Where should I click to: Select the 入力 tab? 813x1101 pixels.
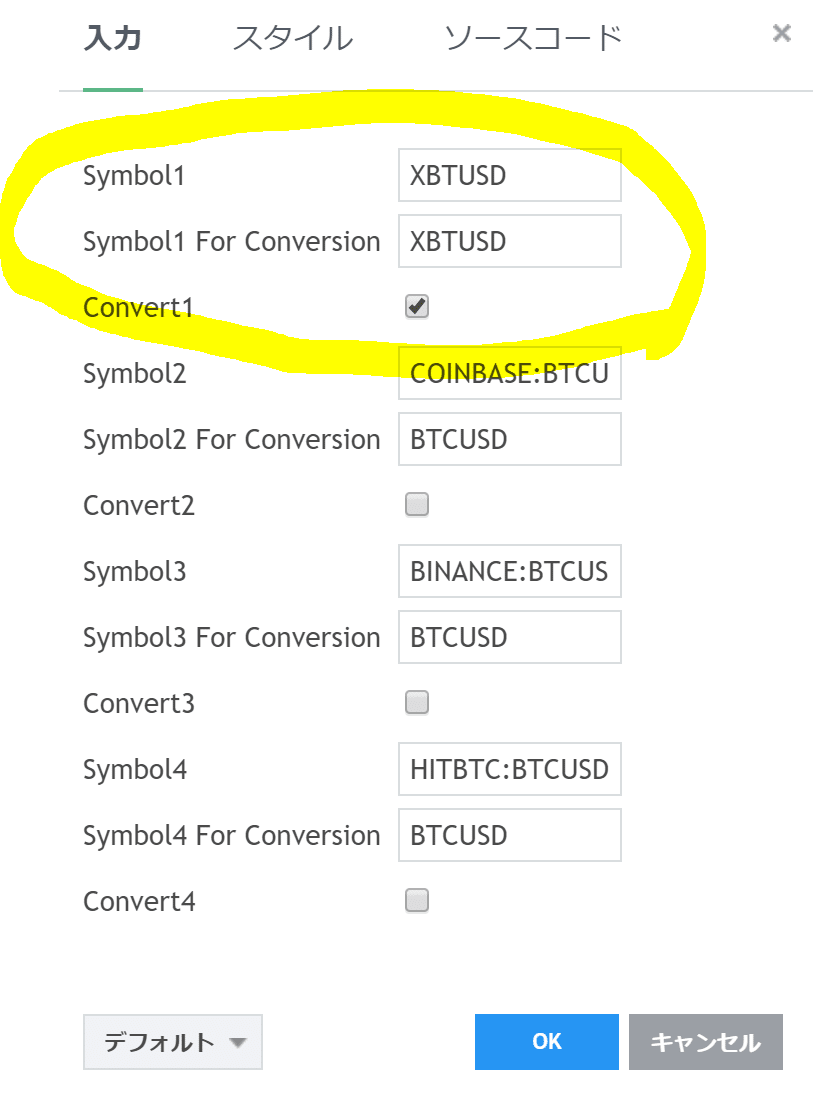click(x=112, y=39)
